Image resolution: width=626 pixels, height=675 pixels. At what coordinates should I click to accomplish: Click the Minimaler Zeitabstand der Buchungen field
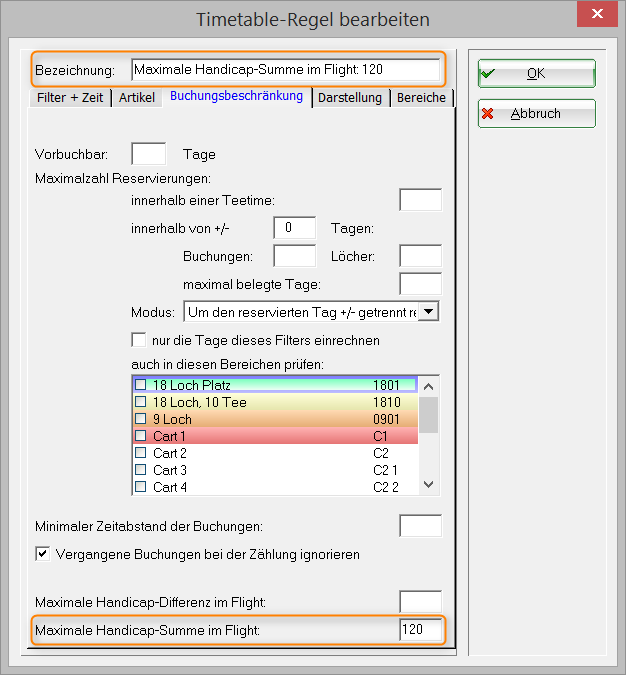pyautogui.click(x=420, y=526)
